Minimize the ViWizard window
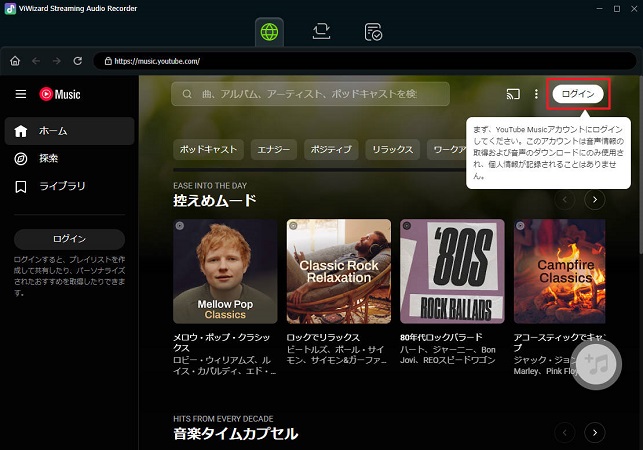Viewport: 643px width, 450px height. 600,9
